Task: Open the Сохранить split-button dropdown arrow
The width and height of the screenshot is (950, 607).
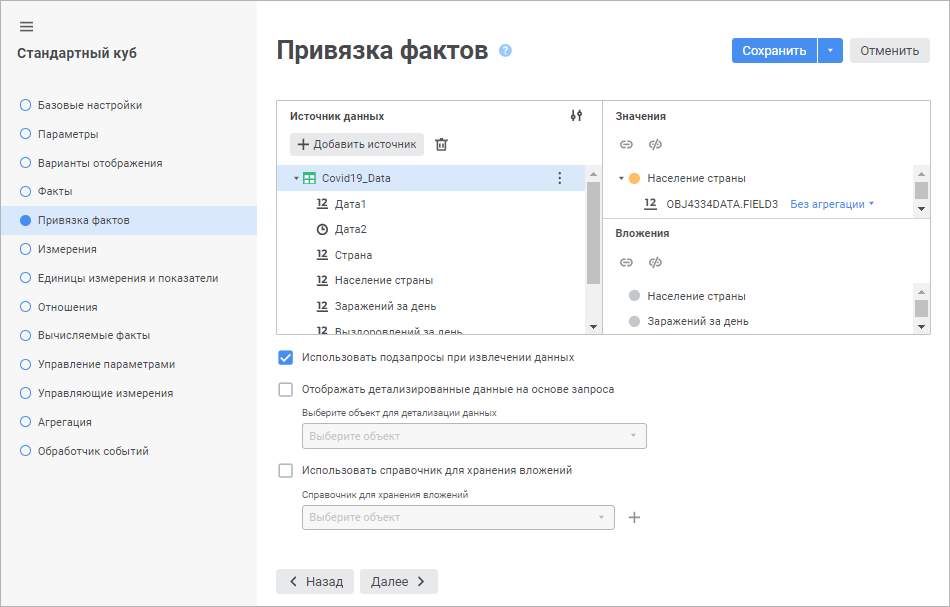Action: click(830, 51)
